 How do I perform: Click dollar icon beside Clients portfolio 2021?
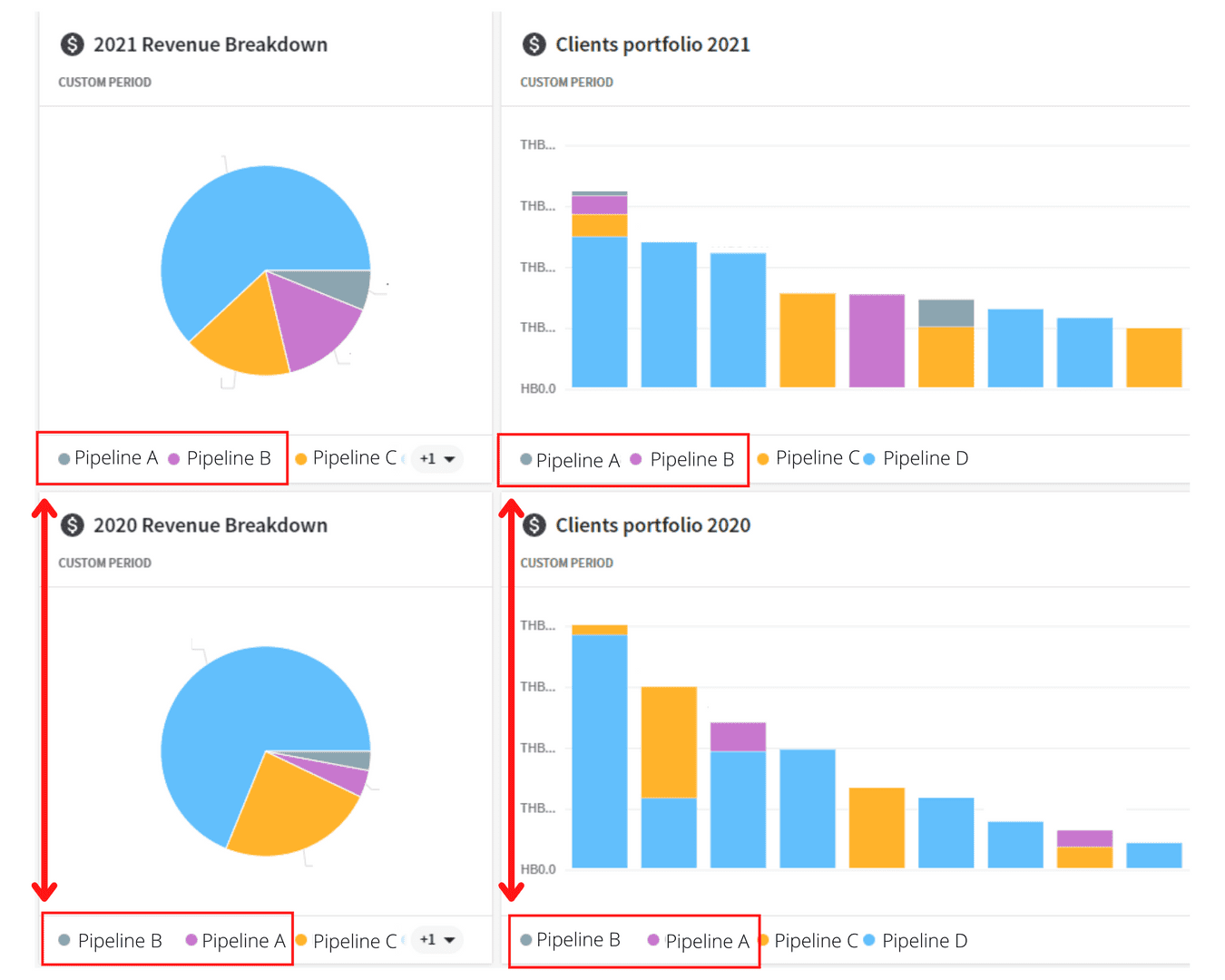(x=534, y=44)
